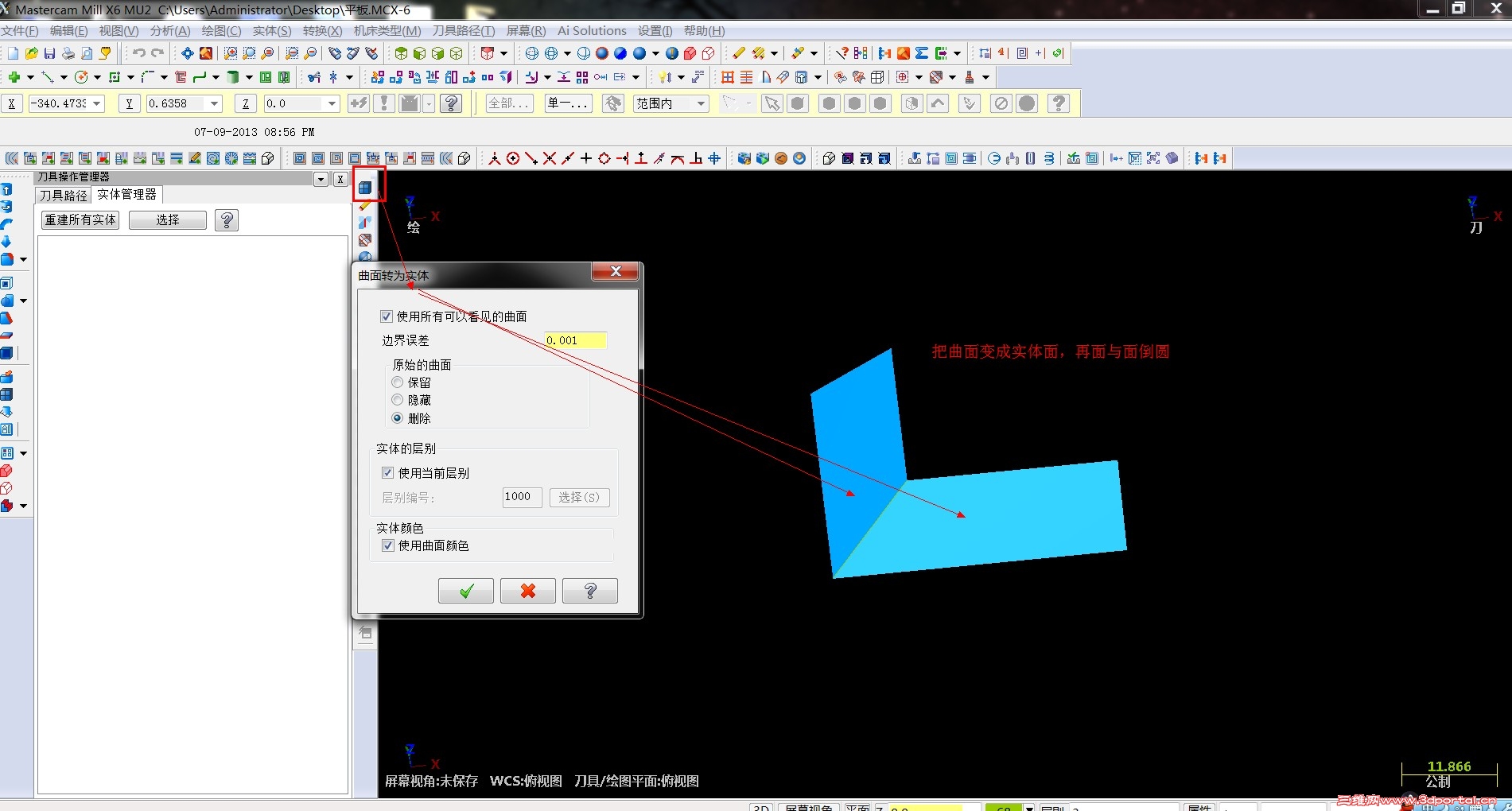Viewport: 1512px width, 811px height.
Task: Select the Create circle tool icon
Action: 81,77
